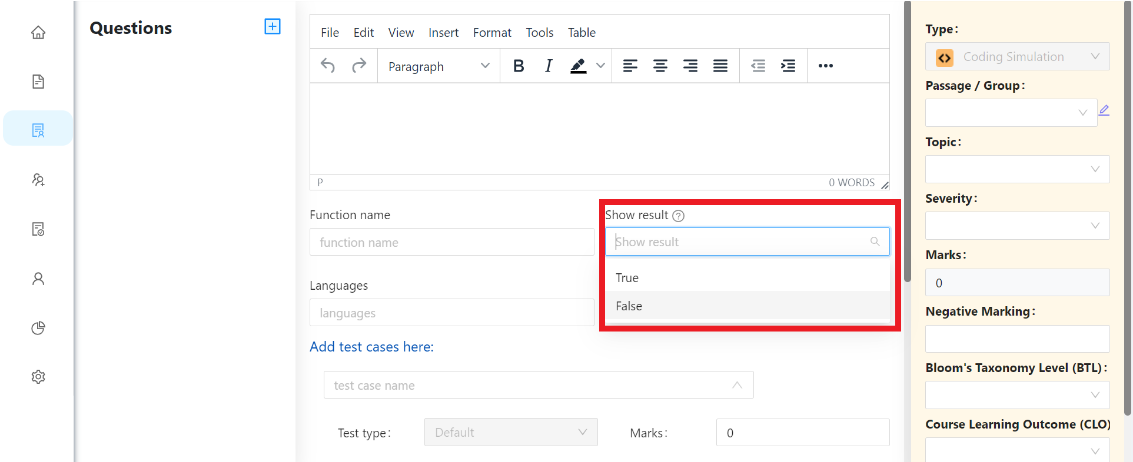Image resolution: width=1133 pixels, height=462 pixels.
Task: Show more toolbar options (three dots)
Action: [x=825, y=66]
